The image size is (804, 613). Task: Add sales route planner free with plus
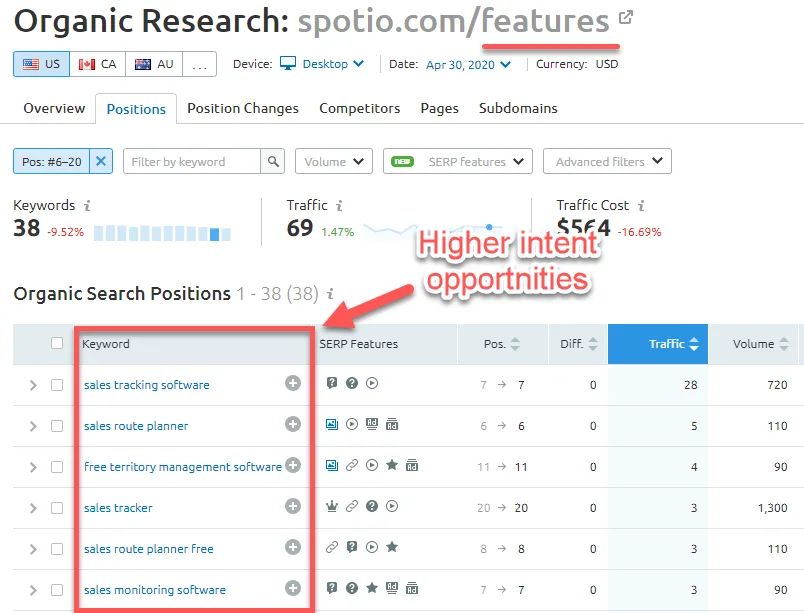pos(293,547)
